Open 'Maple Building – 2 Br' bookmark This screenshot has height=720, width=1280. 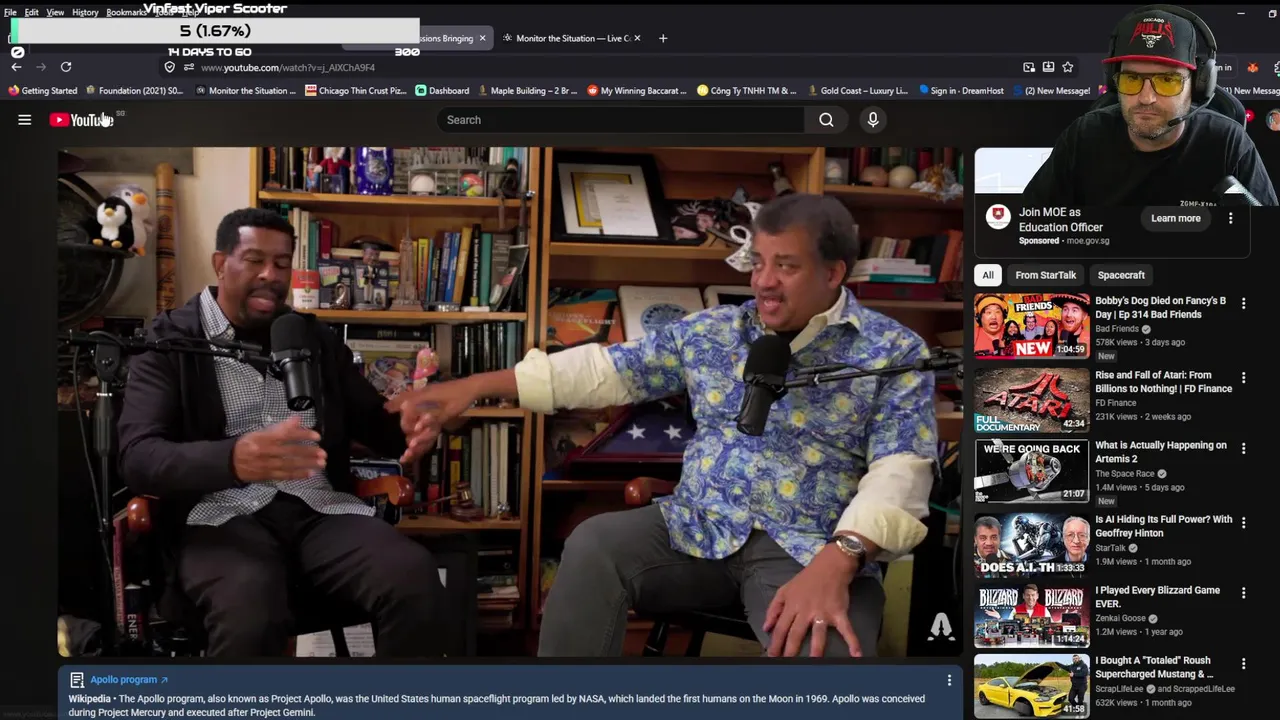527,90
